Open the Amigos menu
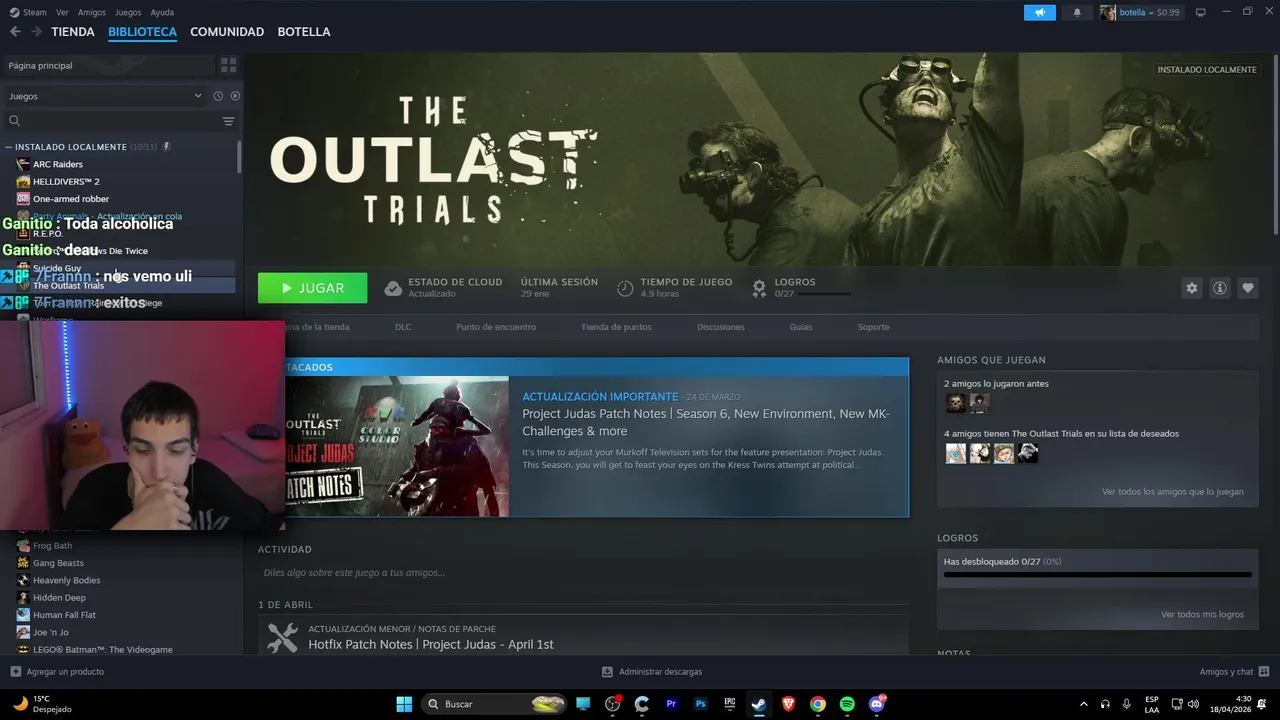The width and height of the screenshot is (1280, 720). click(x=92, y=12)
